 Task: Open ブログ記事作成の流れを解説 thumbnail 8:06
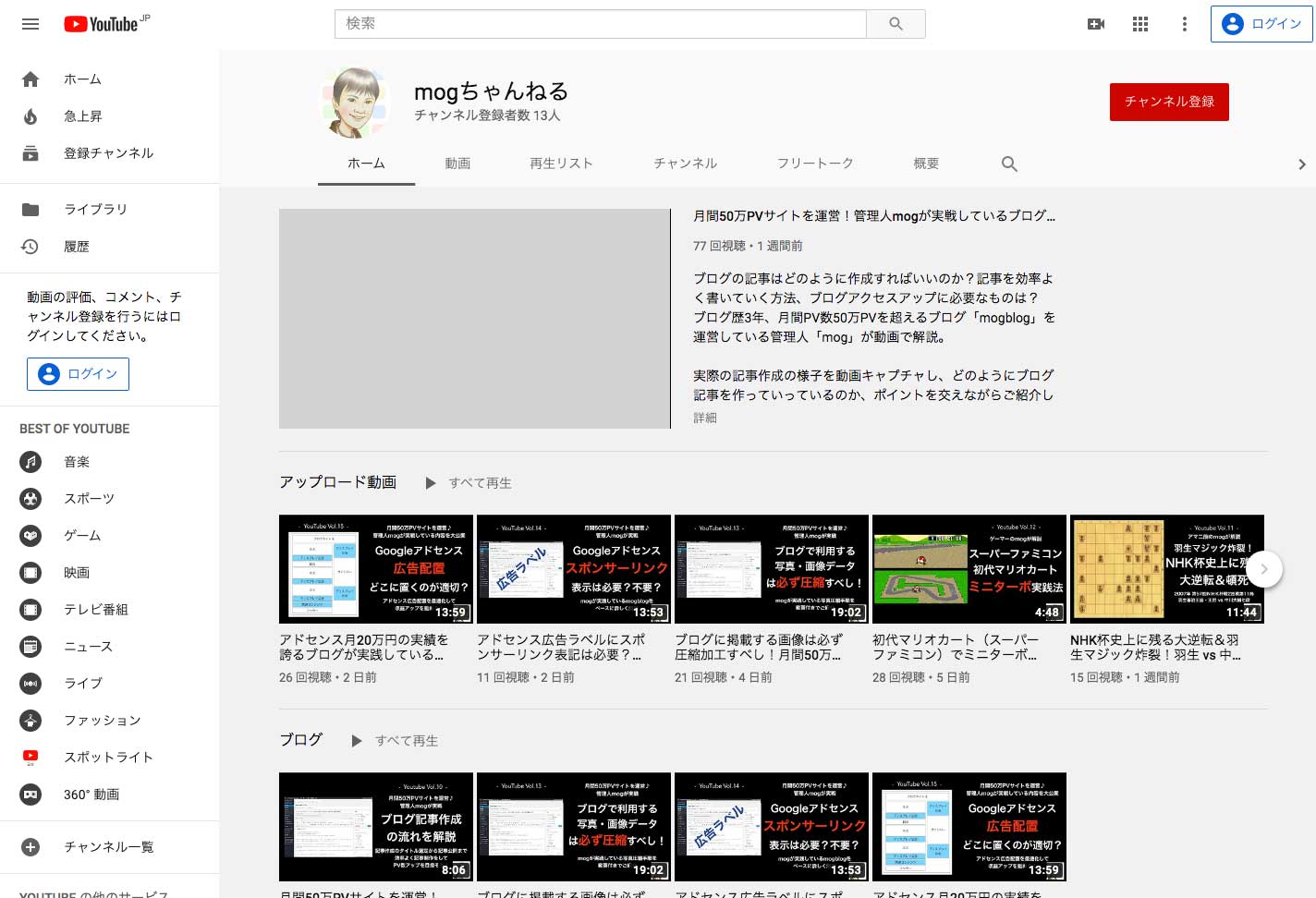pyautogui.click(x=376, y=827)
